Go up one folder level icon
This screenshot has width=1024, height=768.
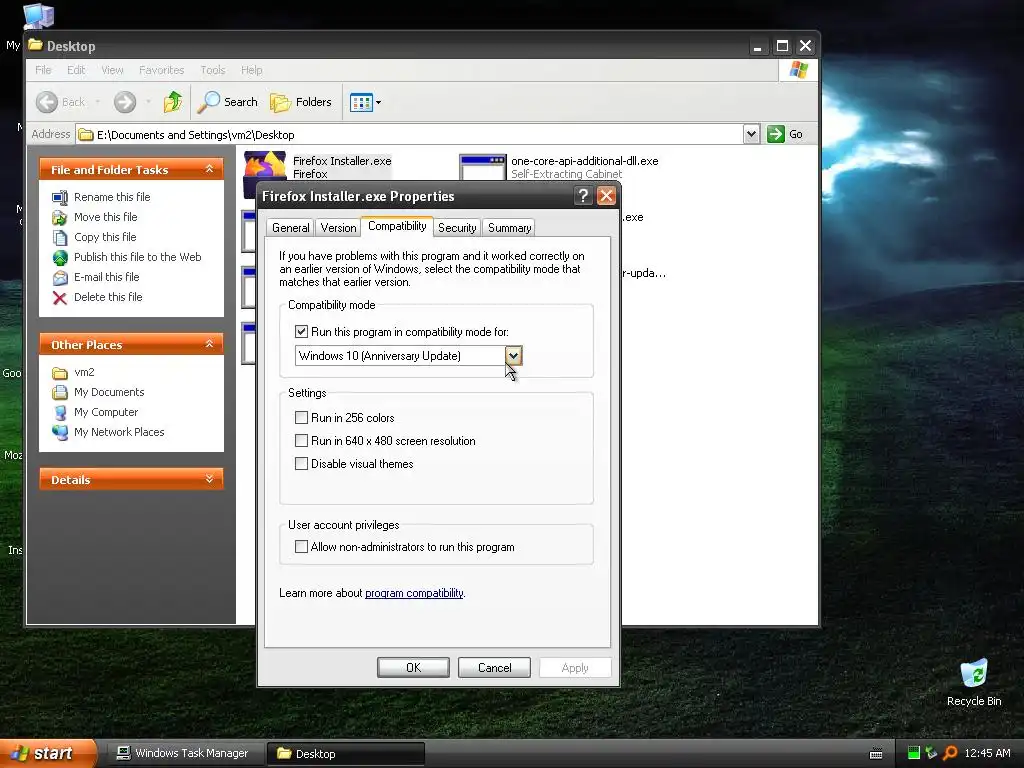click(x=173, y=102)
